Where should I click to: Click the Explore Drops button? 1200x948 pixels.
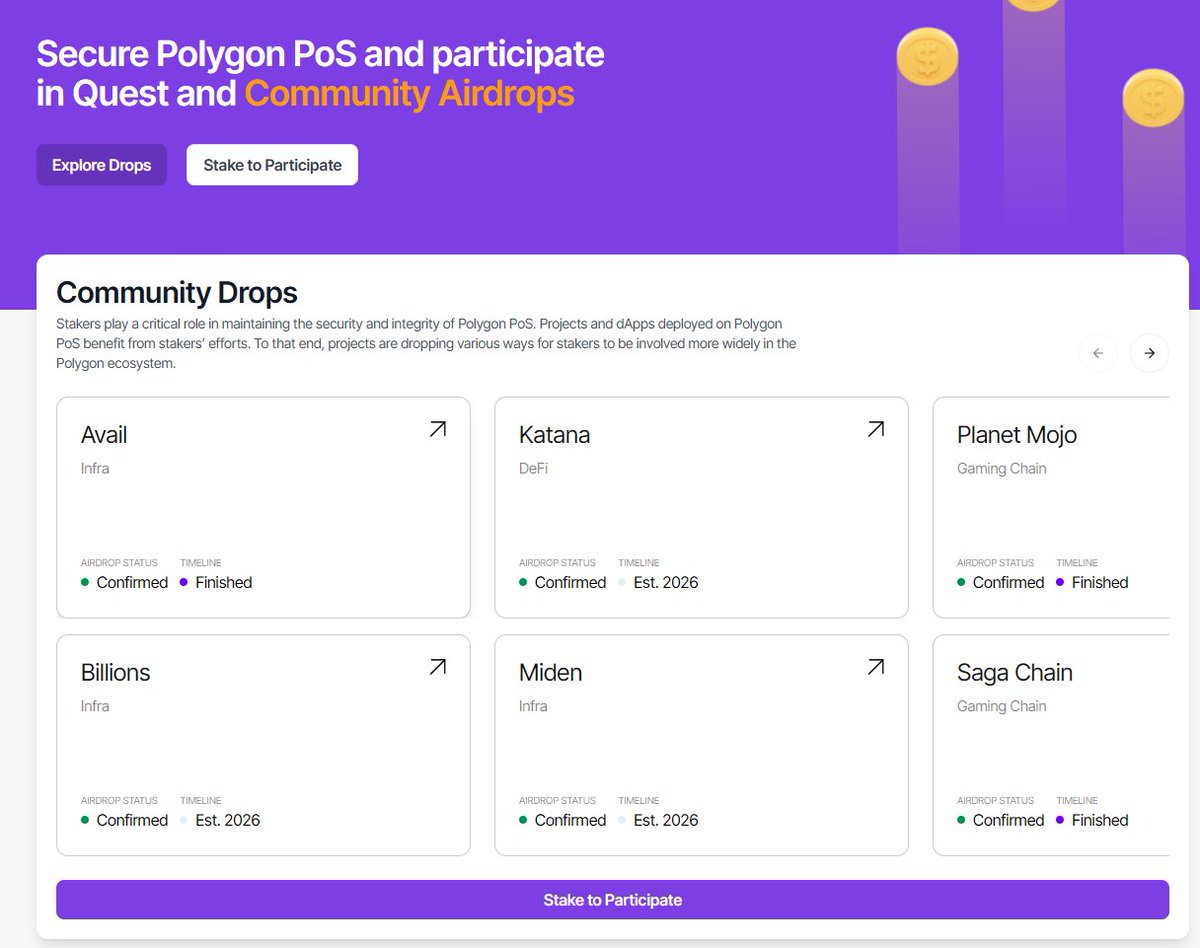102,165
